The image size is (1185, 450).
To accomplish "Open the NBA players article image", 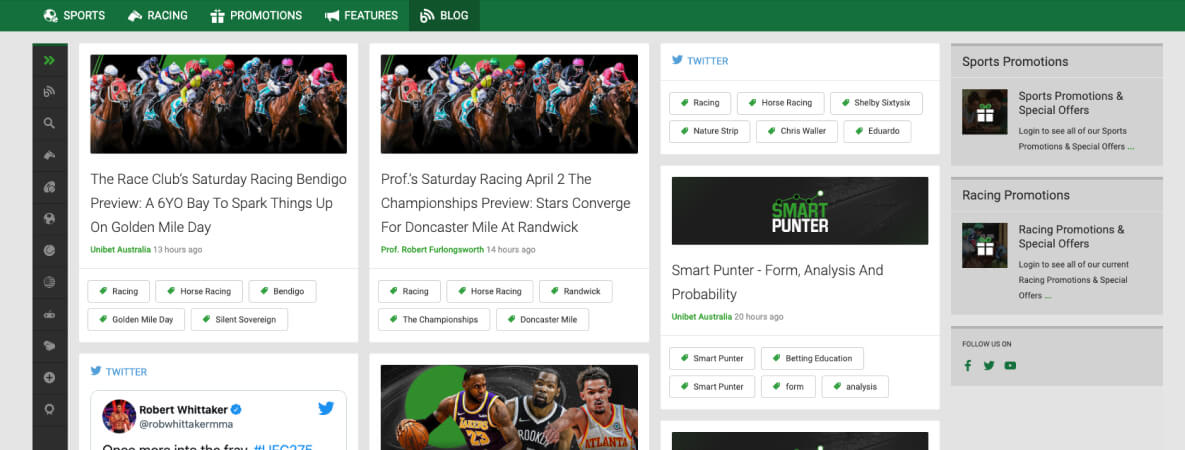I will coord(509,408).
